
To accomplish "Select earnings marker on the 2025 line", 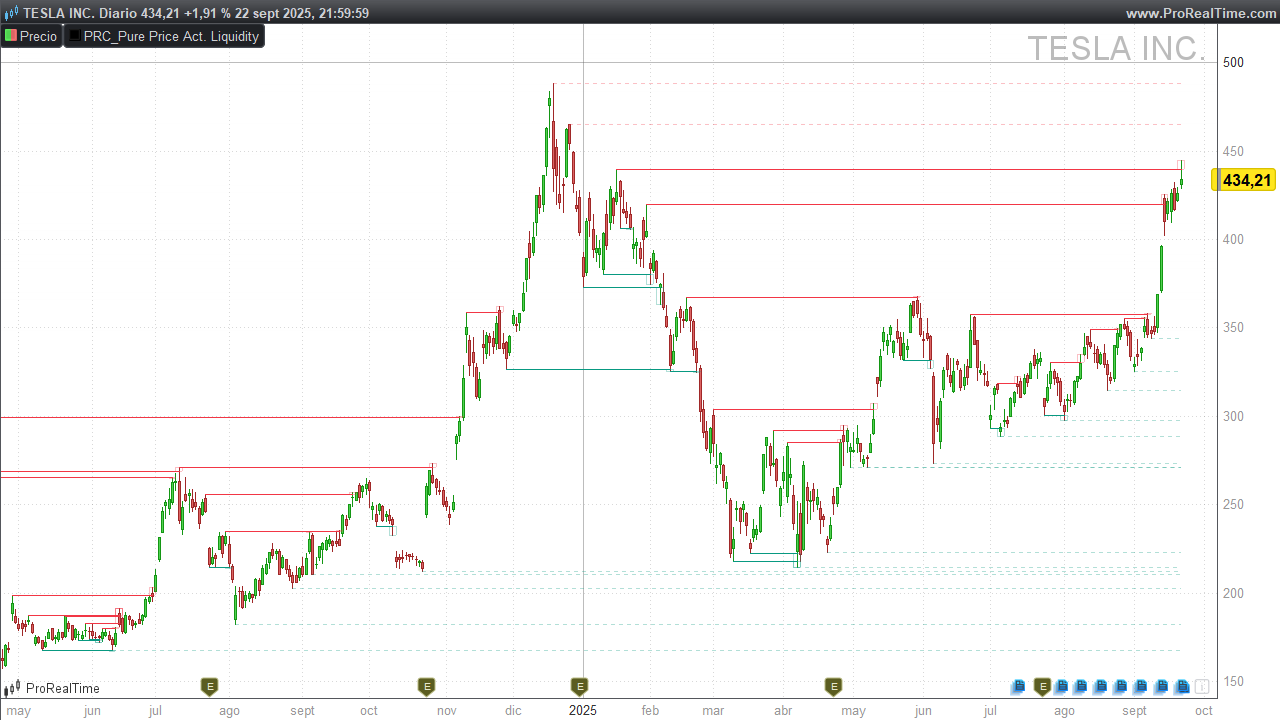I will (579, 686).
